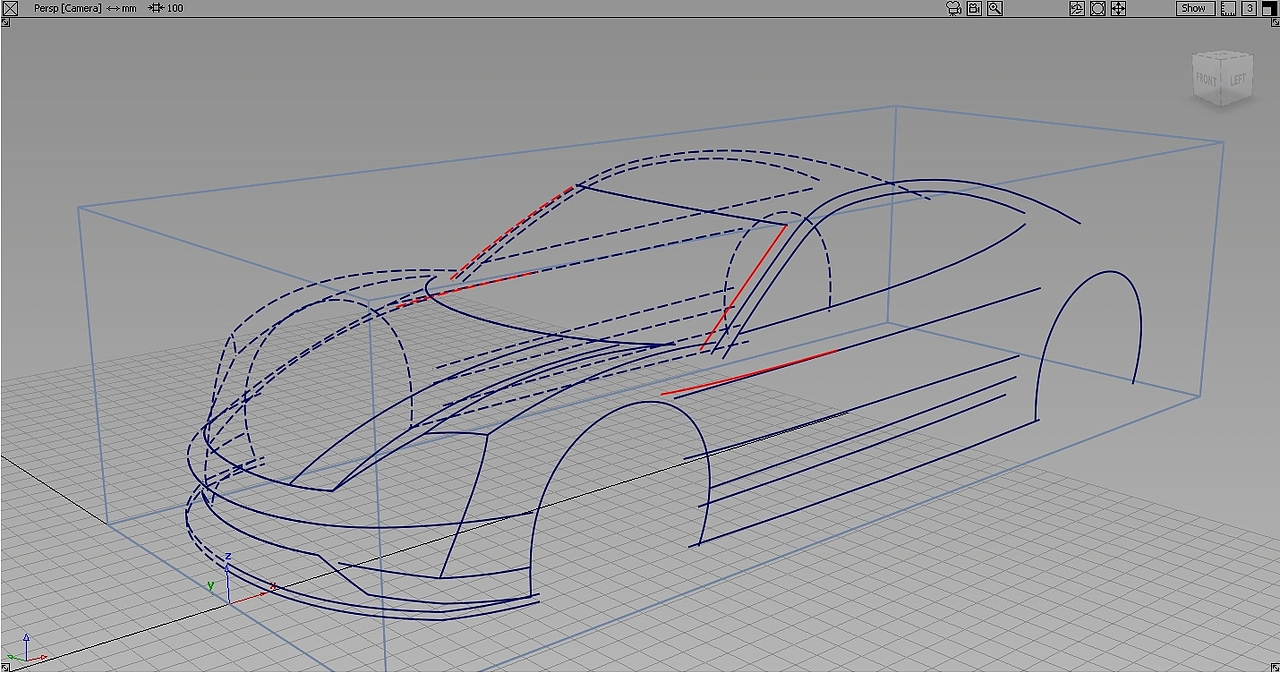This screenshot has width=1280, height=673.
Task: Click the diagnostic shading icon on the right toolbar
Action: point(1076,8)
